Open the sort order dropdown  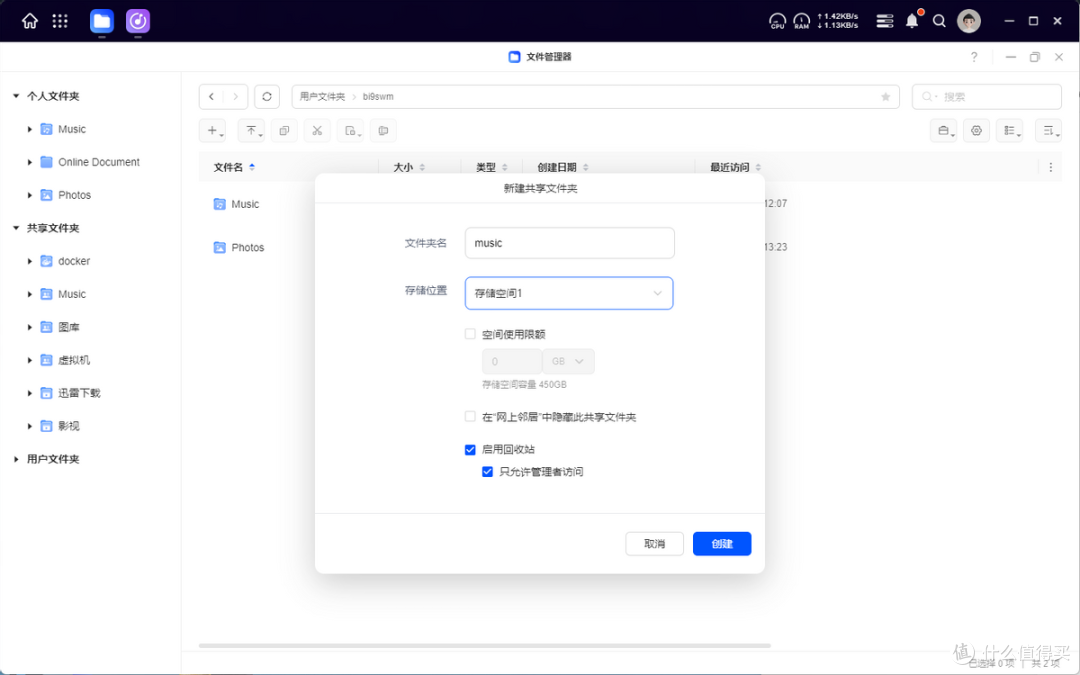tap(1048, 131)
